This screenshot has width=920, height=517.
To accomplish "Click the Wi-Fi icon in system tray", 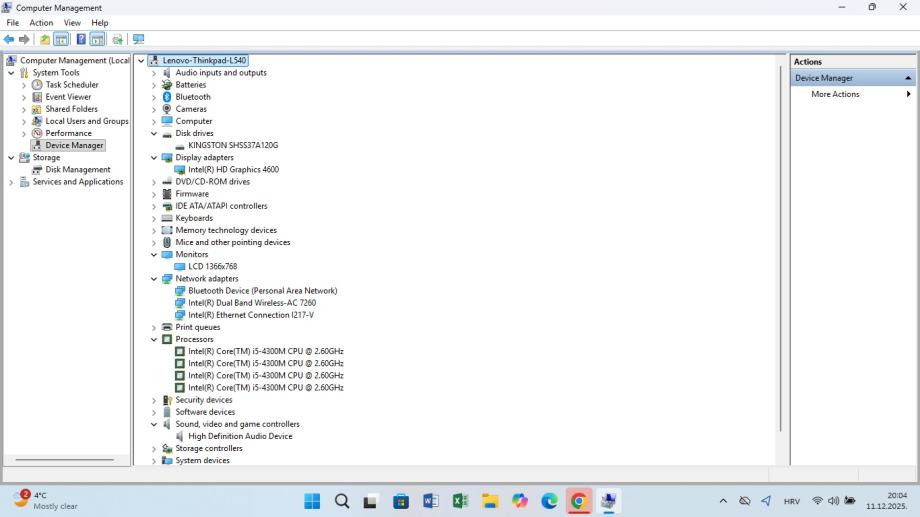I will coord(817,501).
